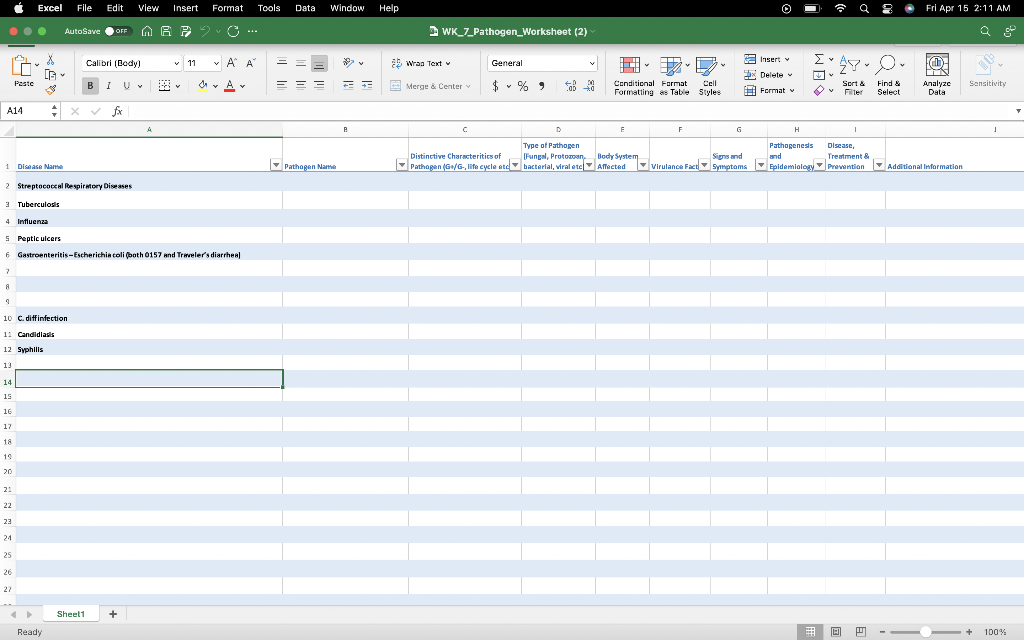Viewport: 1024px width, 640px height.
Task: Open the Data menu
Action: [x=305, y=8]
